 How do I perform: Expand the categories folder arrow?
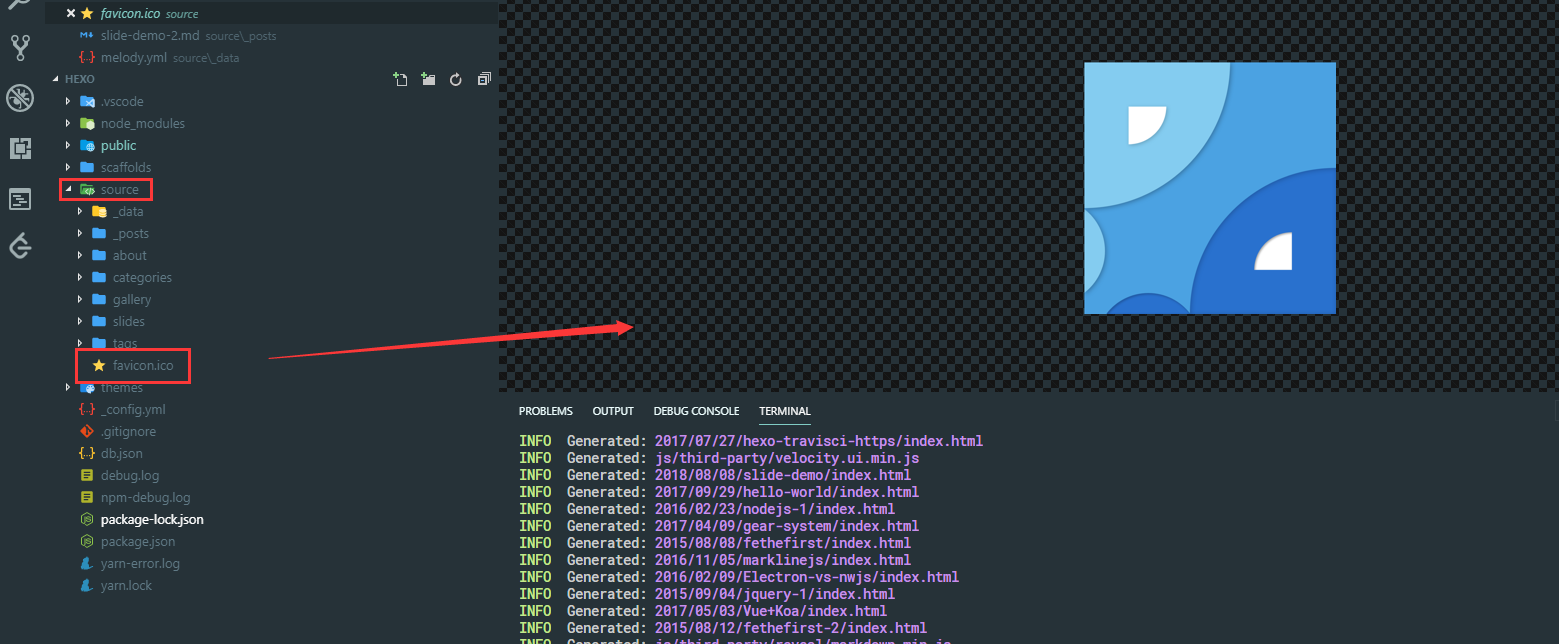(80, 277)
